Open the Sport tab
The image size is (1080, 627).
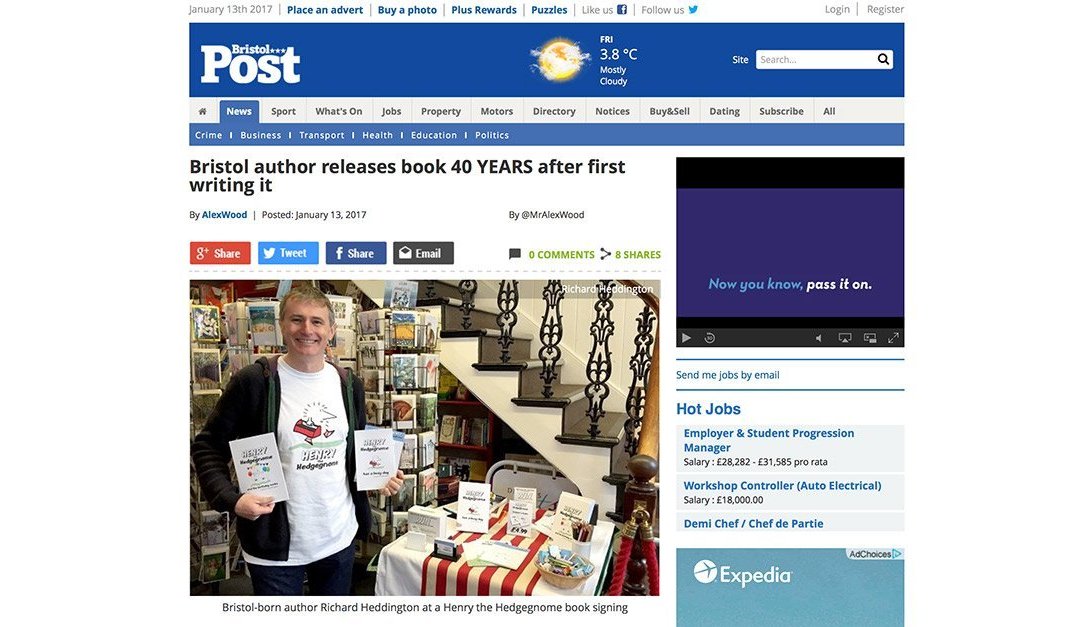coord(283,111)
